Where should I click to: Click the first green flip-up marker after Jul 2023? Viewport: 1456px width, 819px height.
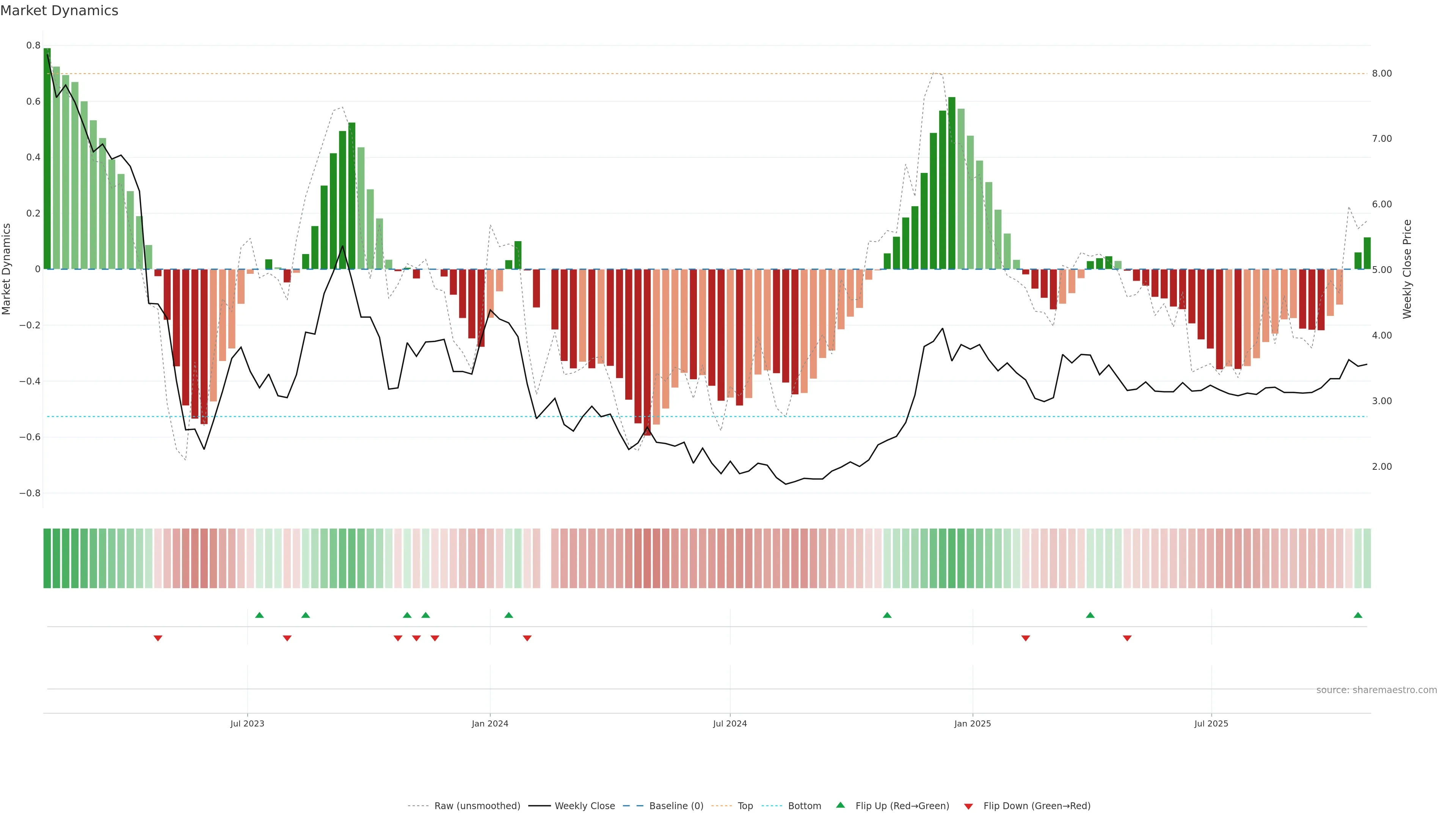(x=259, y=615)
